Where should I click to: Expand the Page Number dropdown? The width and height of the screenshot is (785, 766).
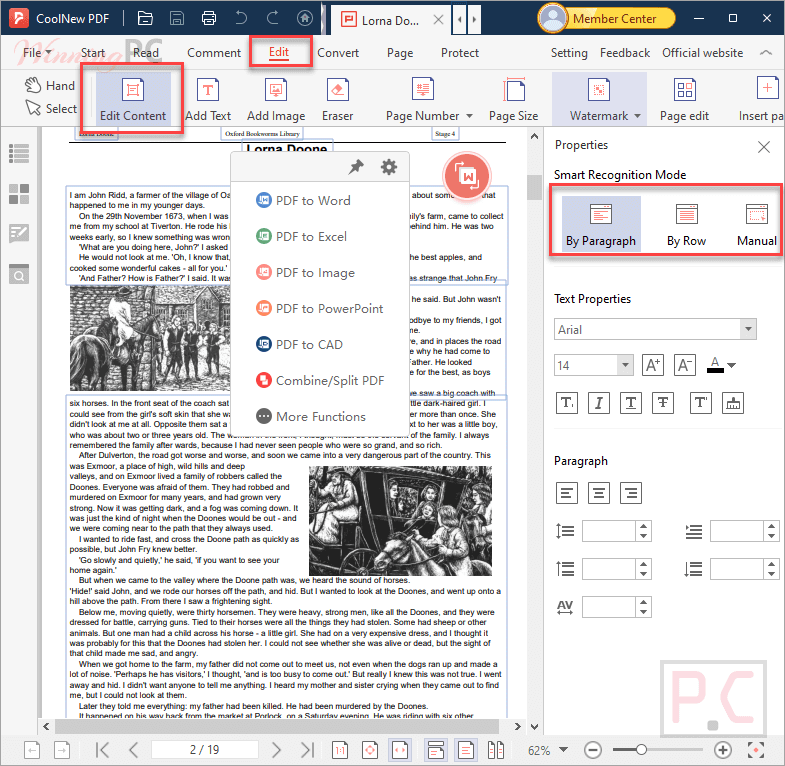[470, 116]
